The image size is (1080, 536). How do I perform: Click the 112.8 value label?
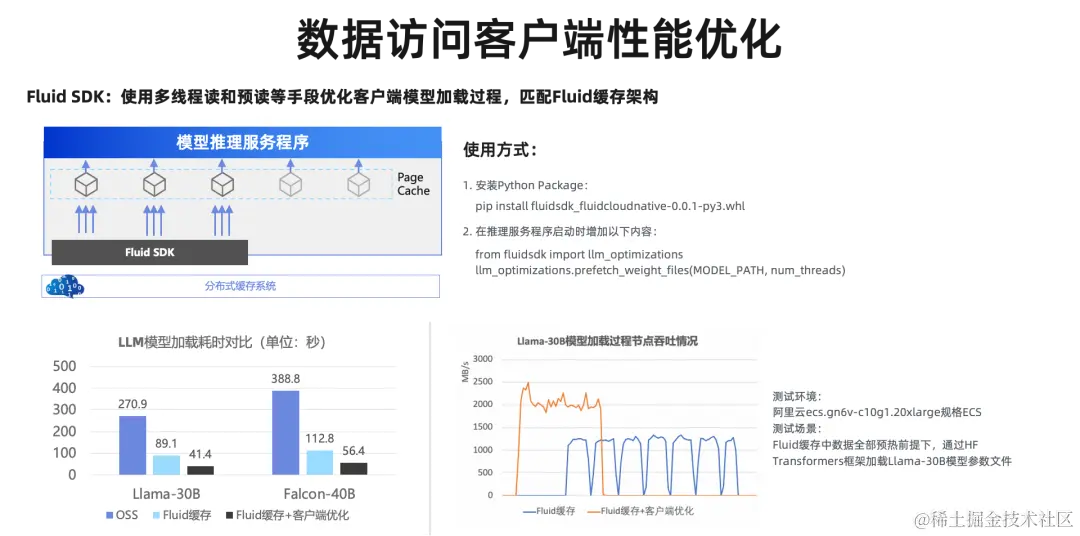pos(320,439)
